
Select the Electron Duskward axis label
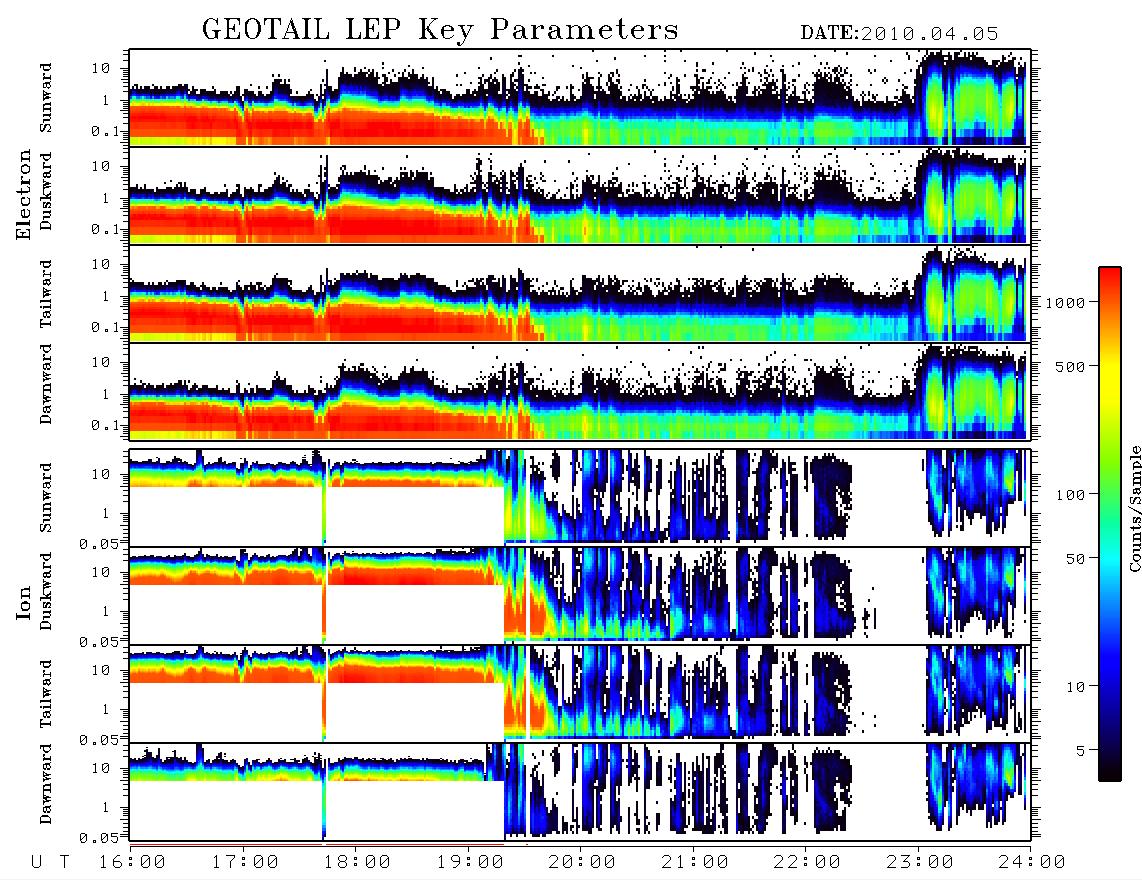click(46, 192)
